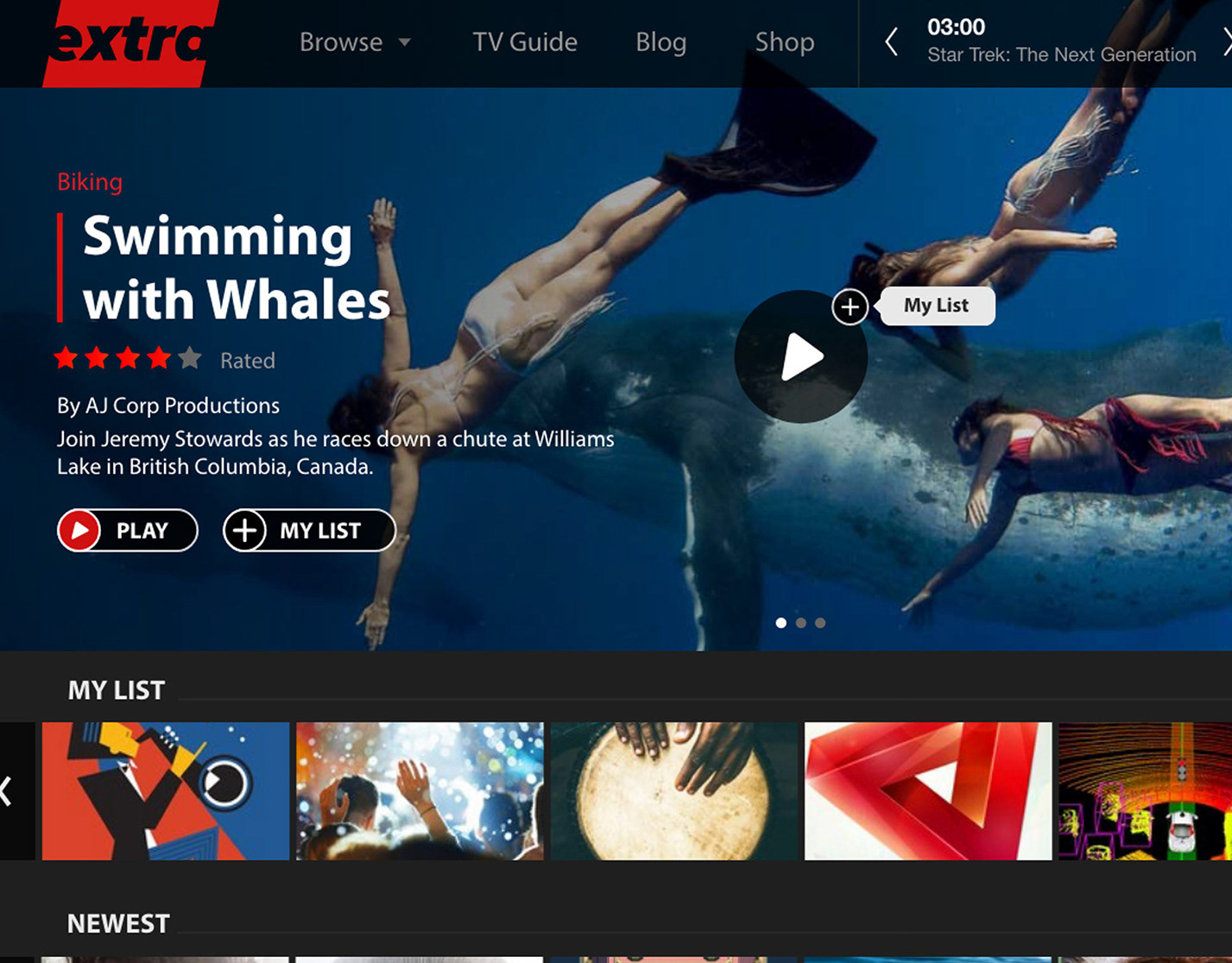Play video with large center play icon

(801, 356)
